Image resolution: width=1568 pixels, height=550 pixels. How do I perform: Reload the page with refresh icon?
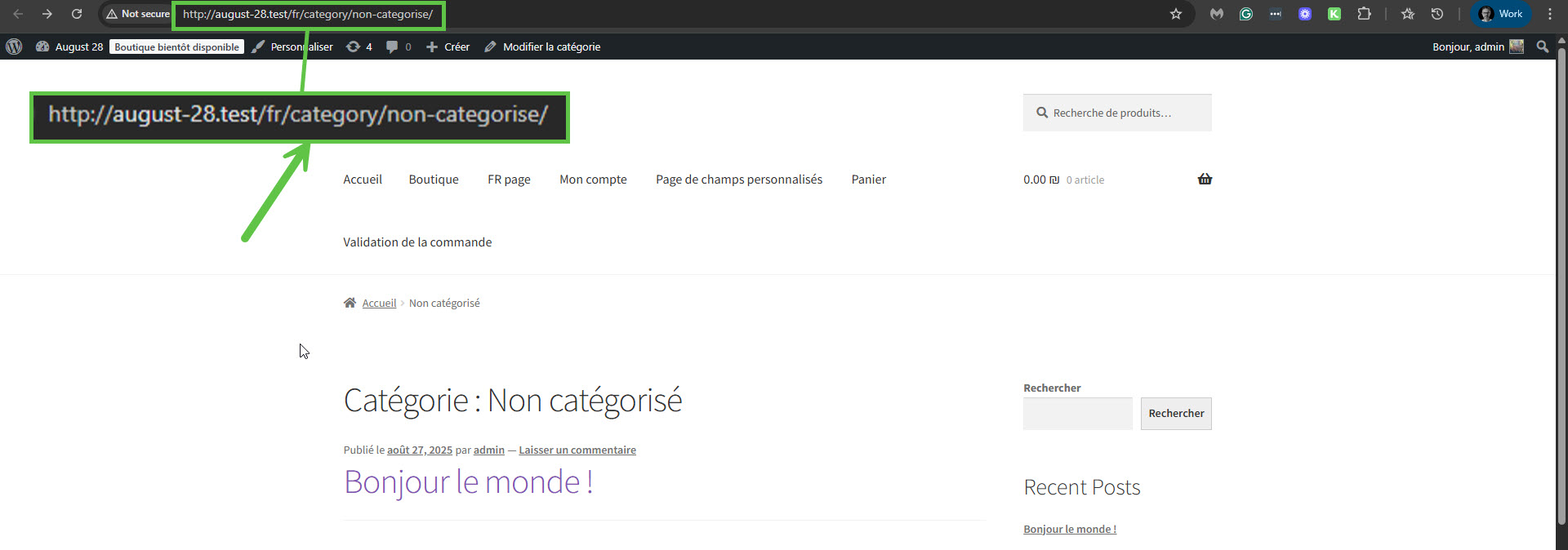[x=77, y=14]
